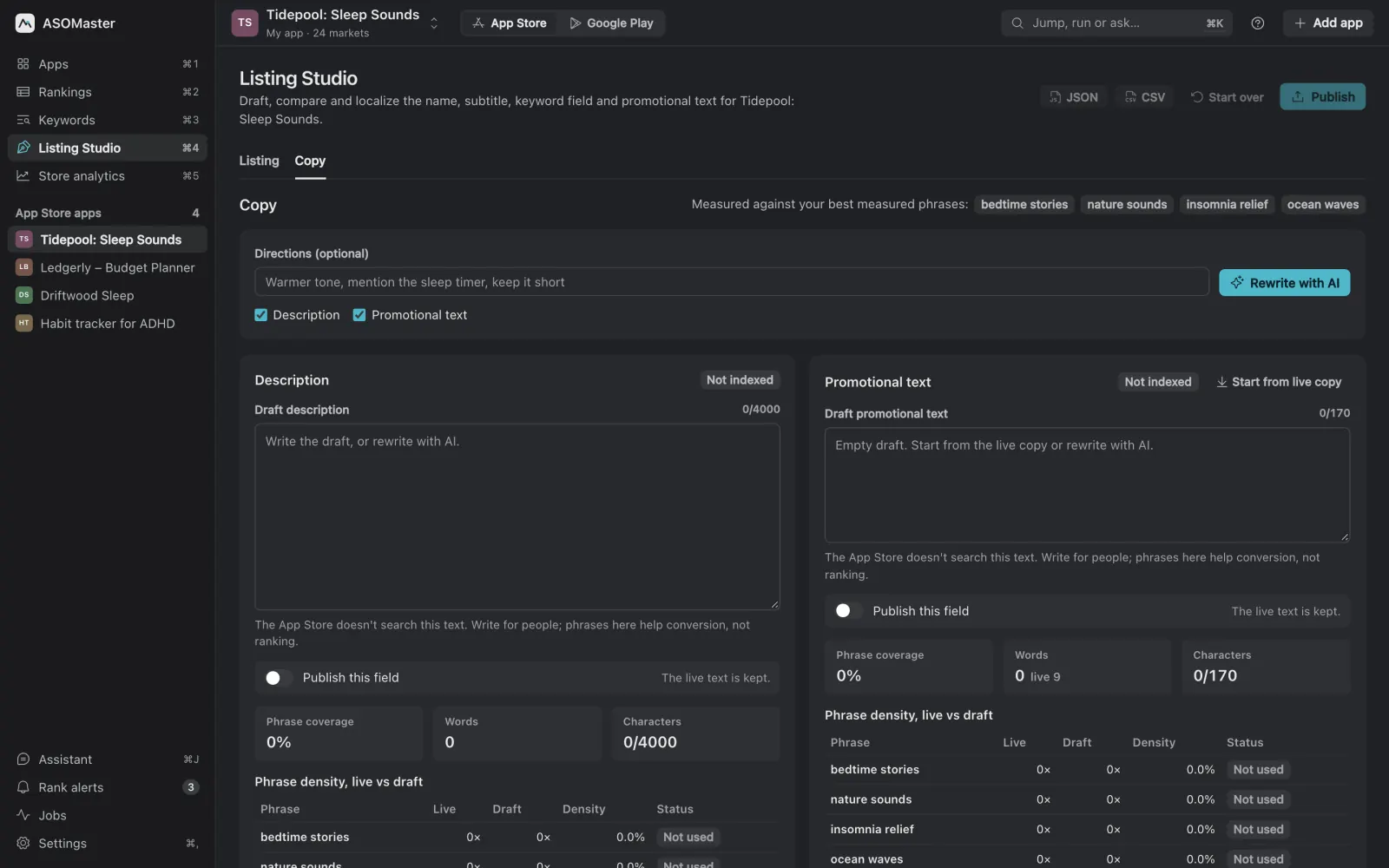Click the Draft promotional text textarea
The height and width of the screenshot is (868, 1389).
[x=1087, y=485]
